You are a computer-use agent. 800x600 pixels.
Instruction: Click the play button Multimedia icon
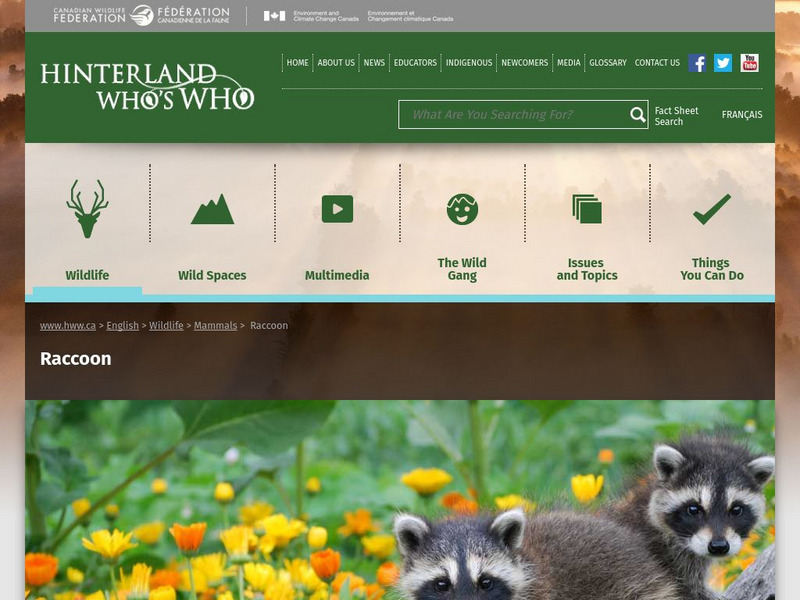[337, 209]
